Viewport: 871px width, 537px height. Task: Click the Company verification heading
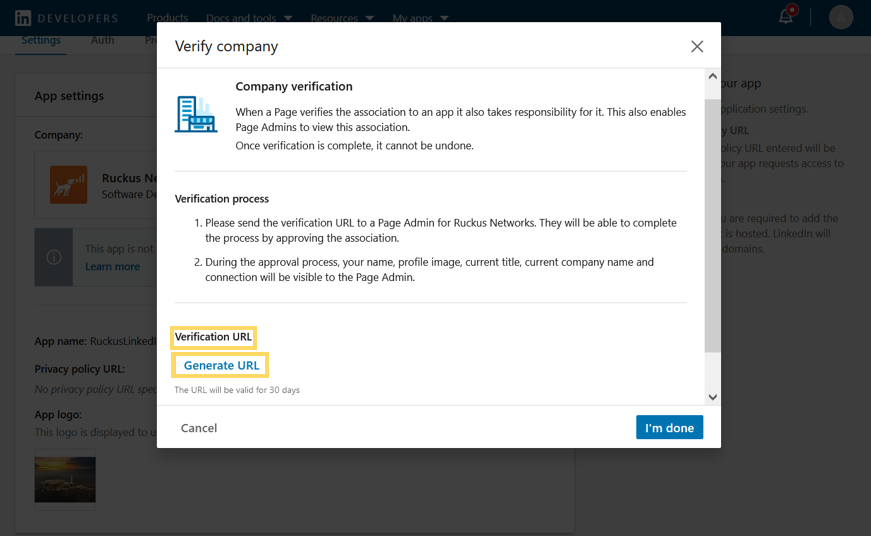pos(294,86)
